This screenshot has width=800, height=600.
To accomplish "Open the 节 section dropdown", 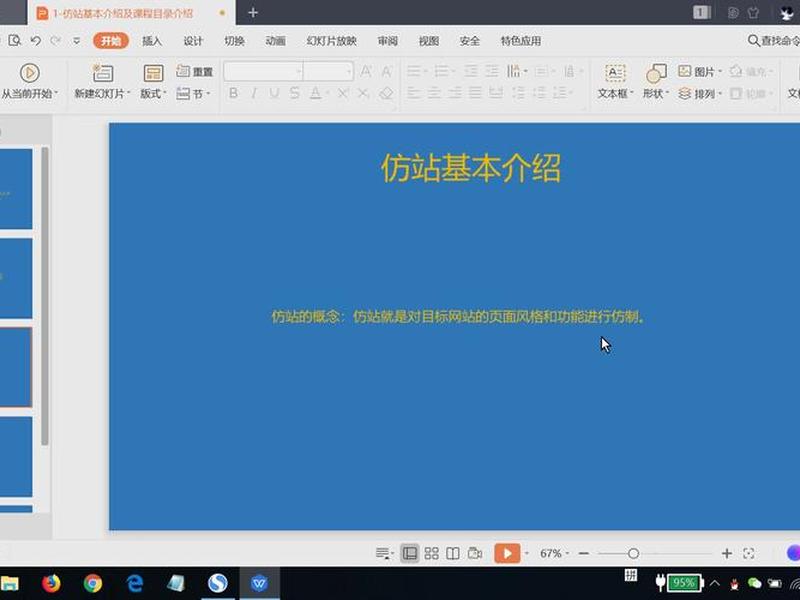I will pos(193,93).
